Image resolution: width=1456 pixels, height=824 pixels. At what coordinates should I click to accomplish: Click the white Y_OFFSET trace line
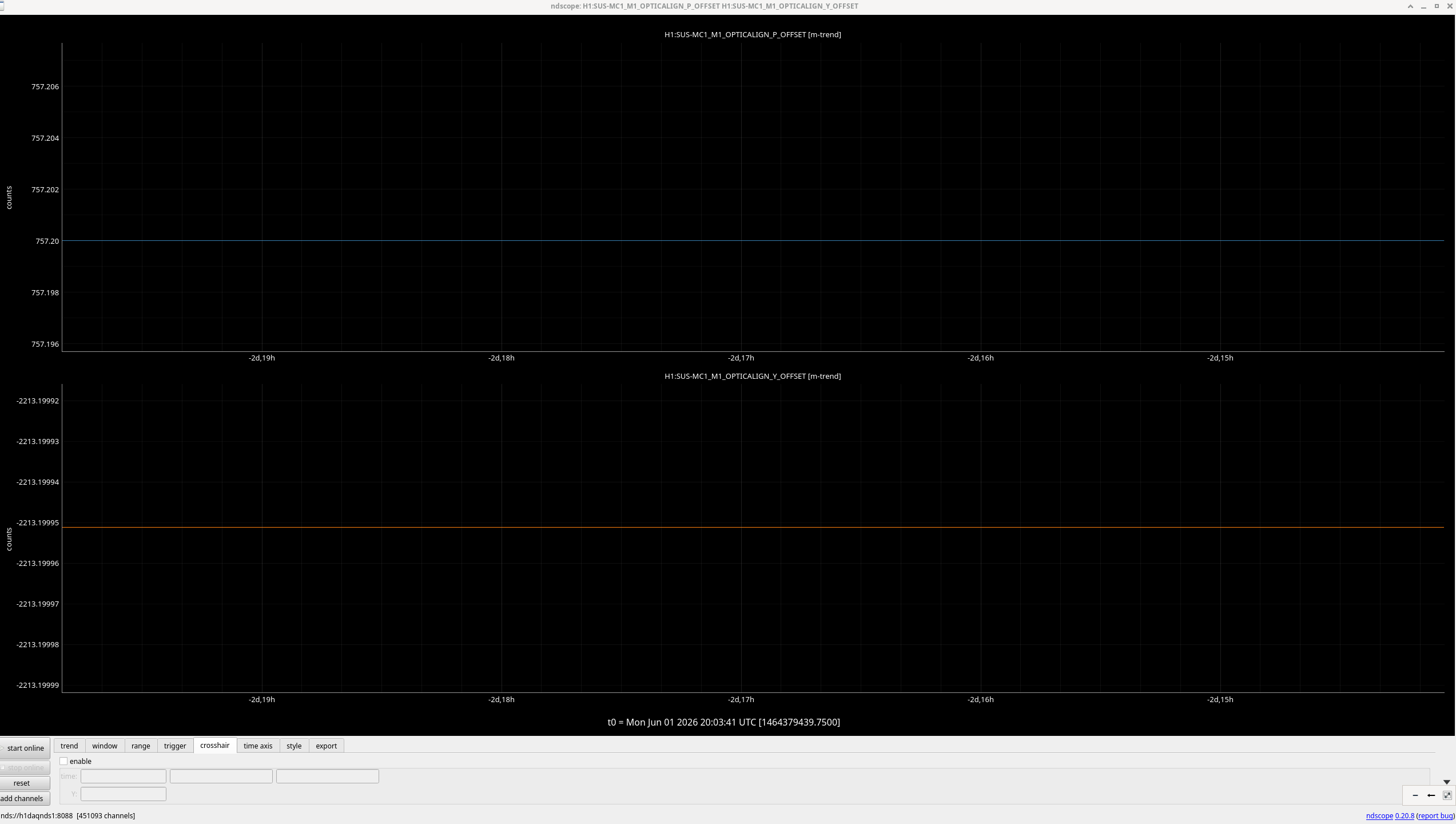pyautogui.click(x=753, y=527)
